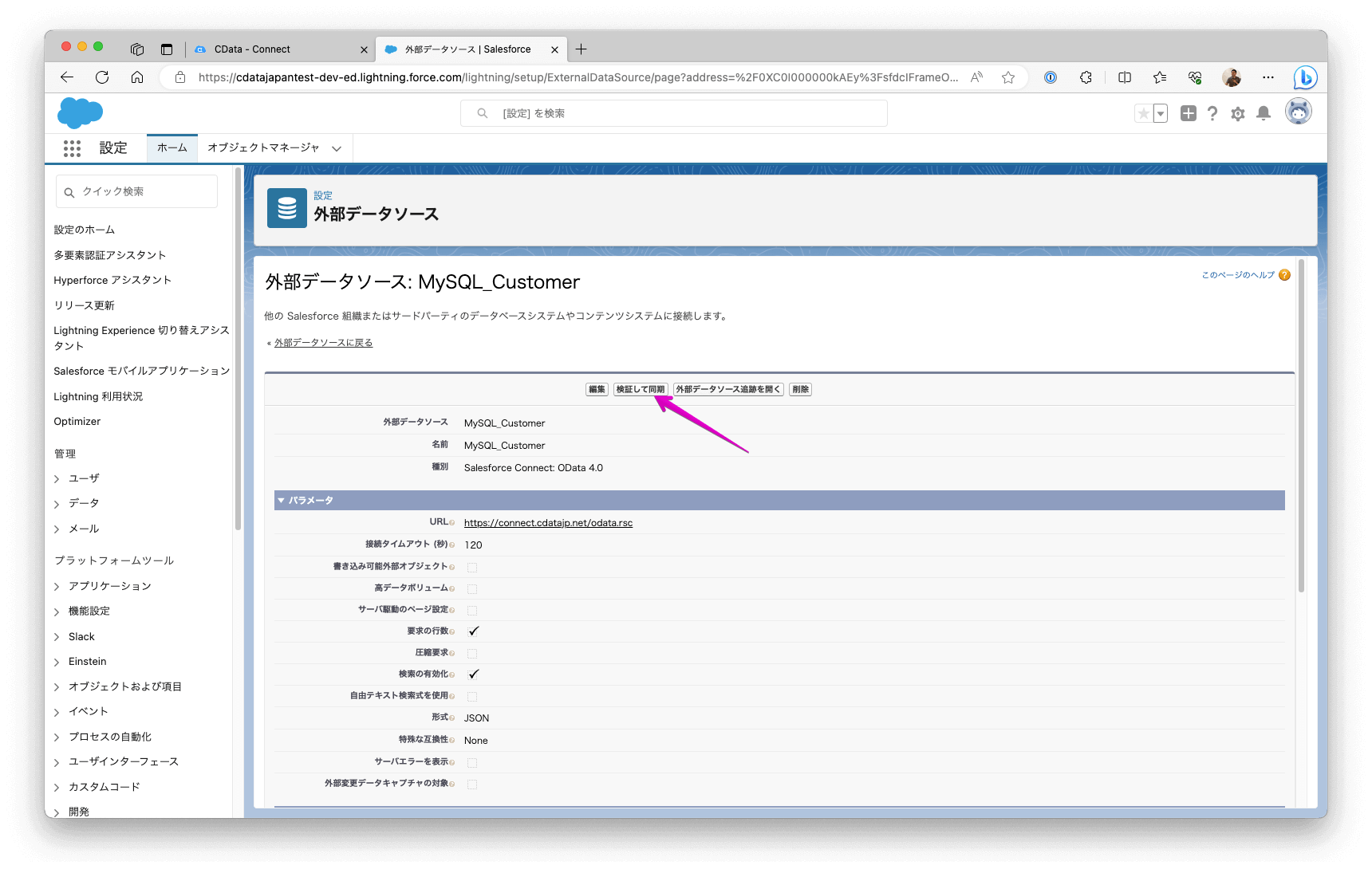The width and height of the screenshot is (1372, 877).
Task: Click the browser address bar URL
Action: (578, 77)
